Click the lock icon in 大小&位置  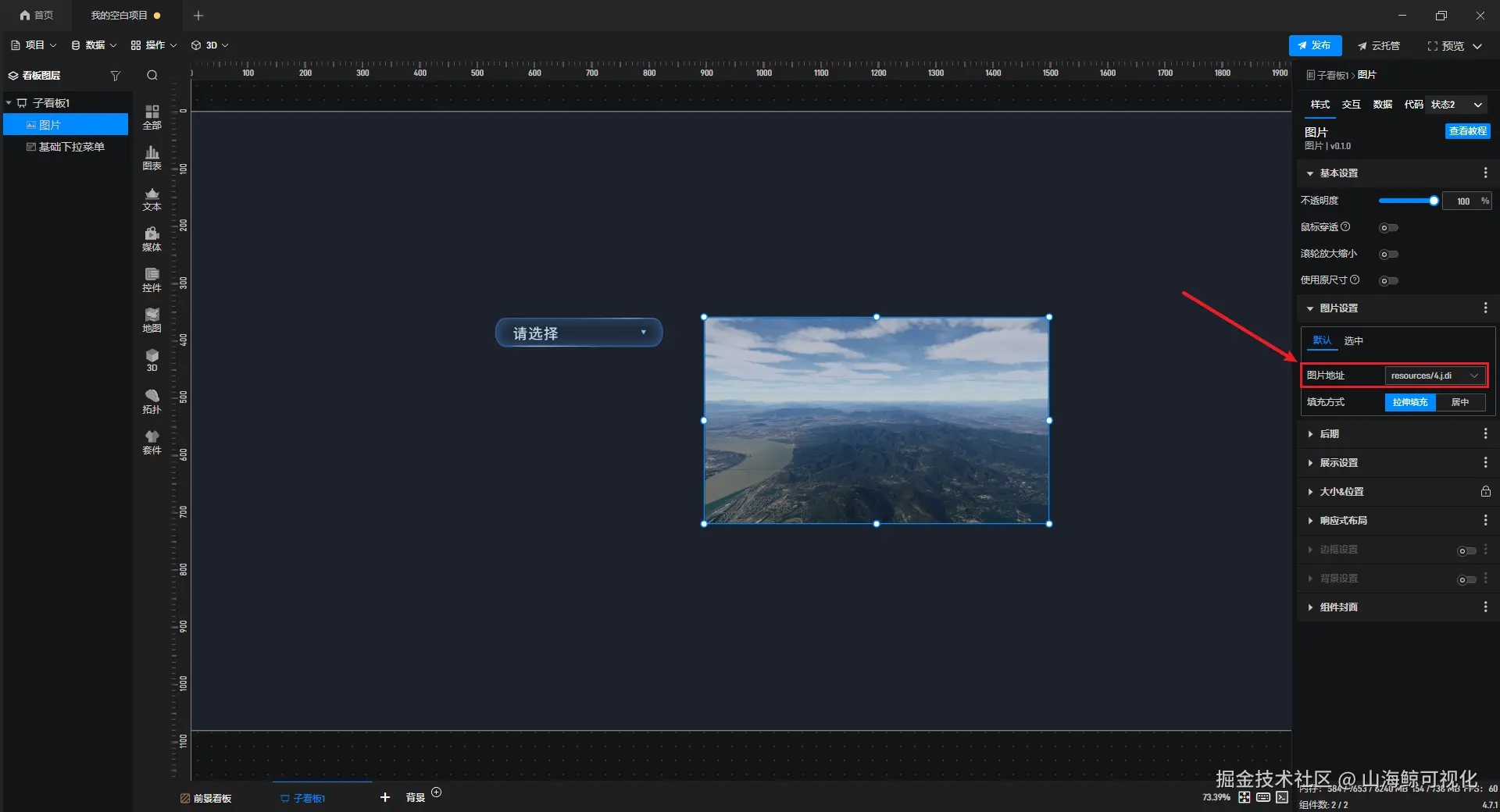click(1485, 491)
